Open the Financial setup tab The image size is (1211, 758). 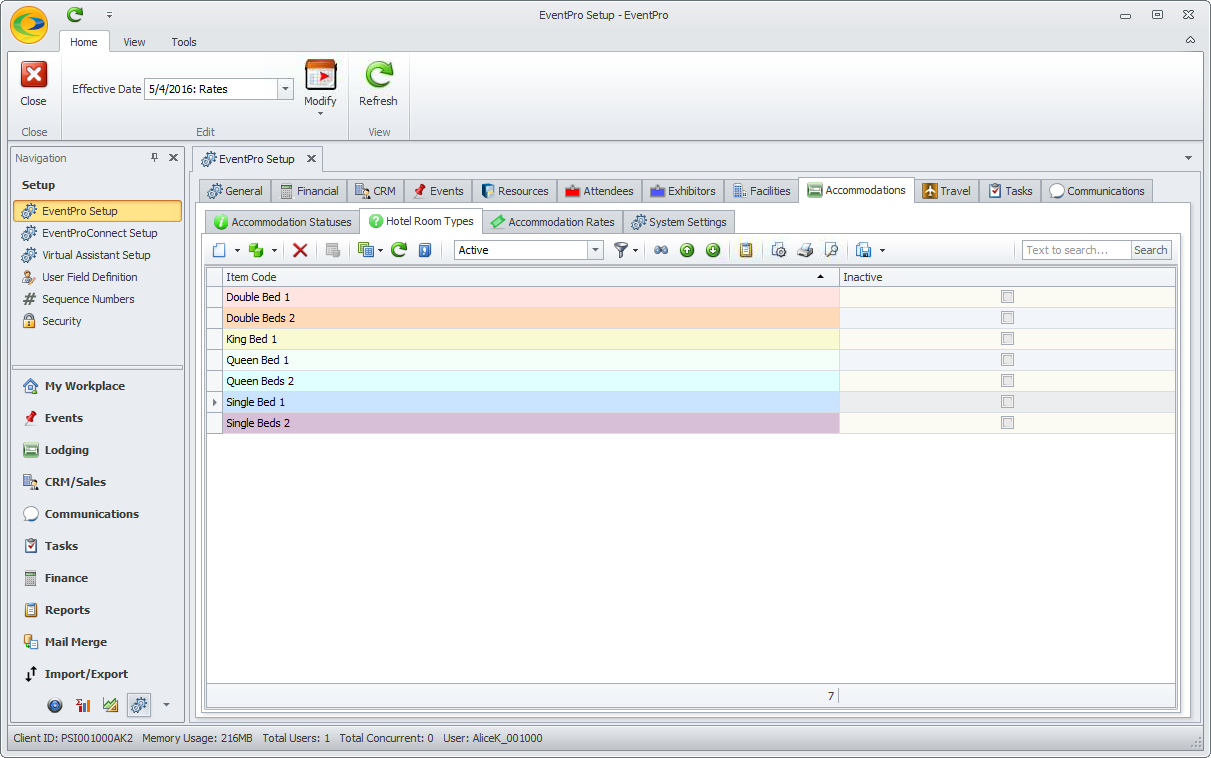(x=309, y=191)
